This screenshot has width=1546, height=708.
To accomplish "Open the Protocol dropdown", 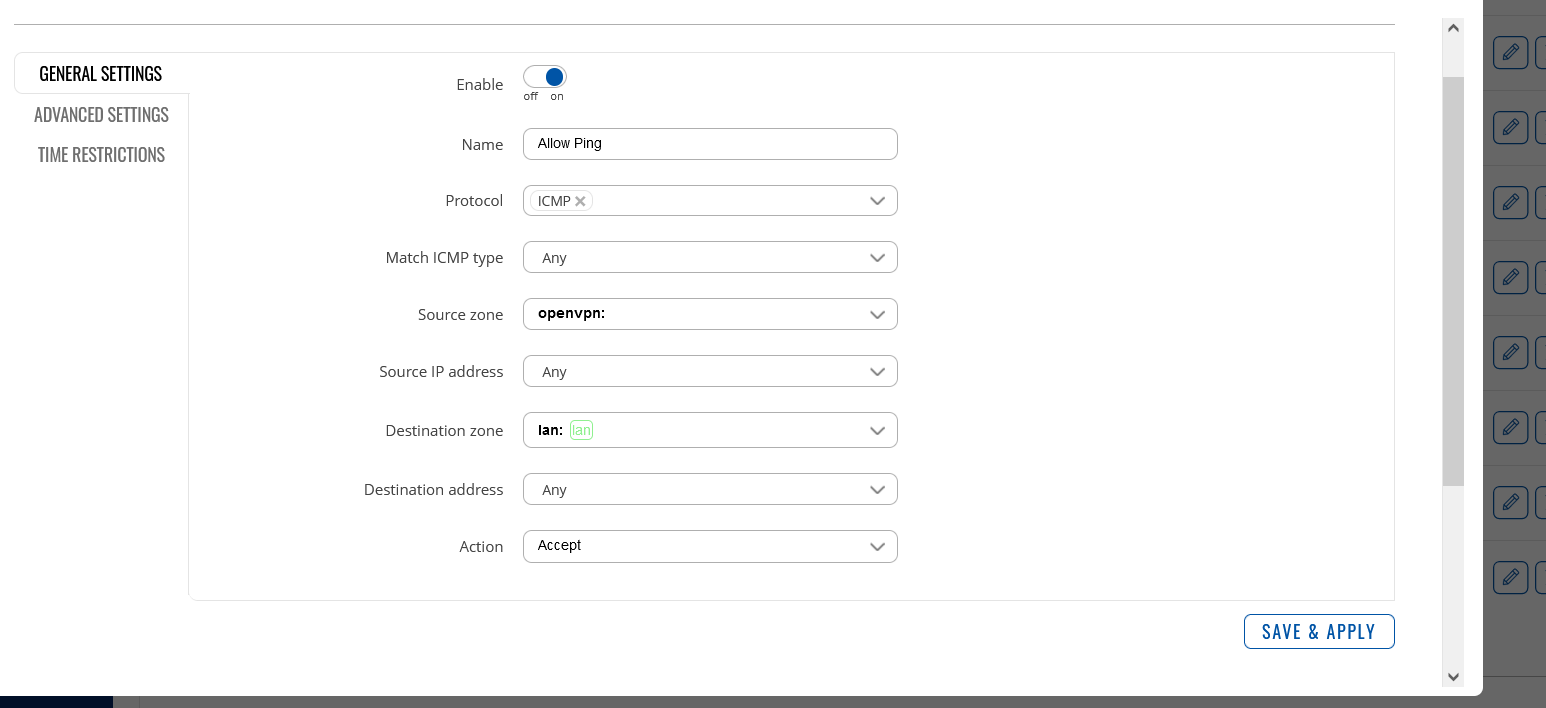I will pyautogui.click(x=710, y=201).
